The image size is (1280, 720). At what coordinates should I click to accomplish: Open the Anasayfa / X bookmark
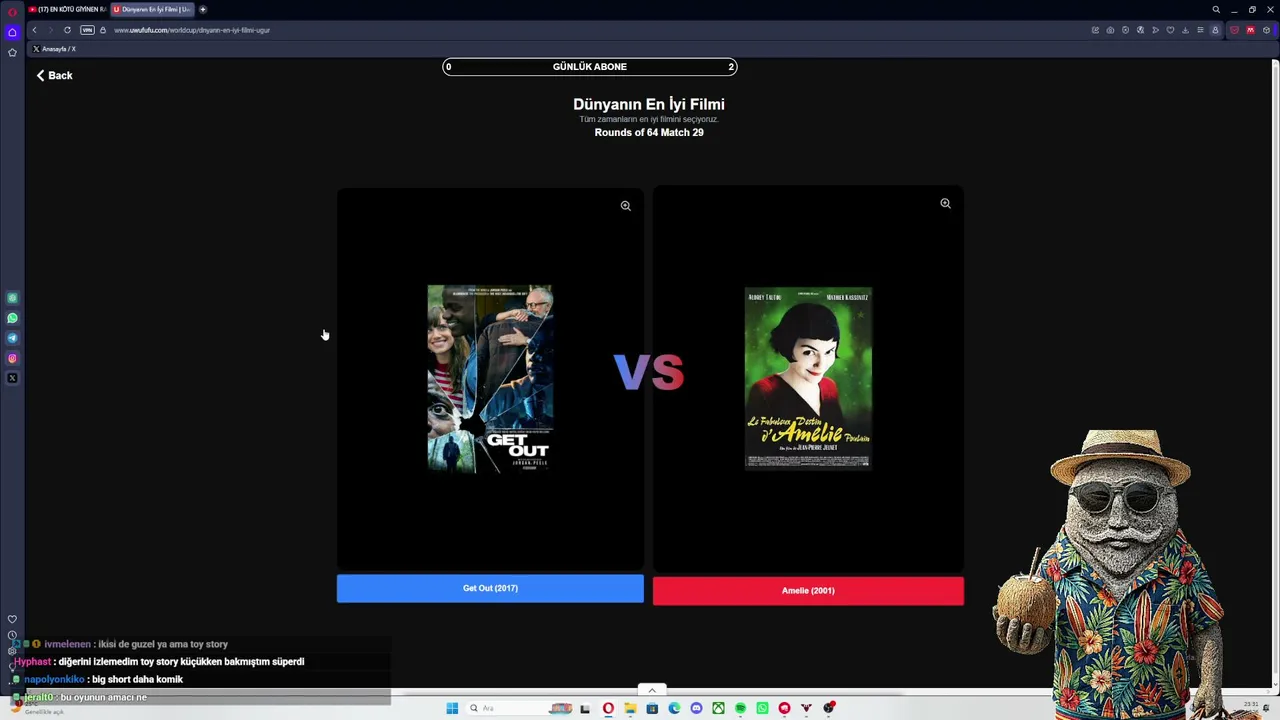[x=54, y=49]
